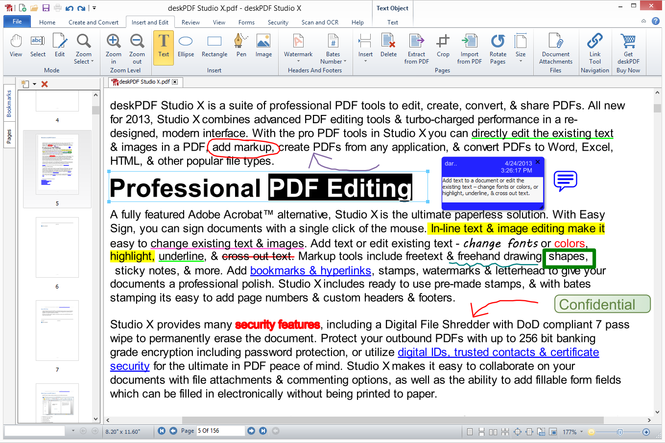Click the Redo arrow
Viewport: 665px width, 443px height.
click(x=81, y=8)
